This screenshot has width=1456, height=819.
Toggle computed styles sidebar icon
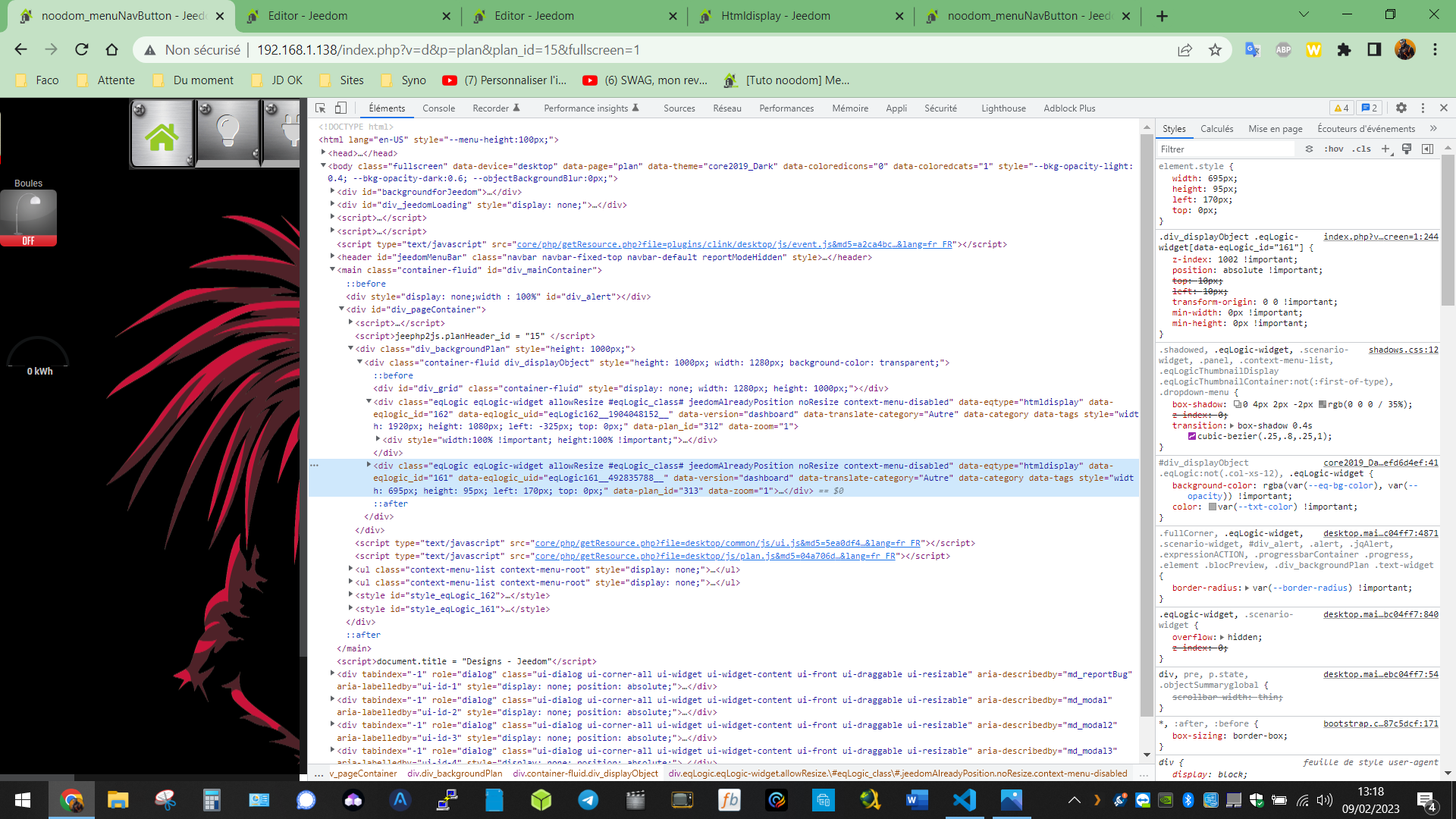click(1427, 149)
